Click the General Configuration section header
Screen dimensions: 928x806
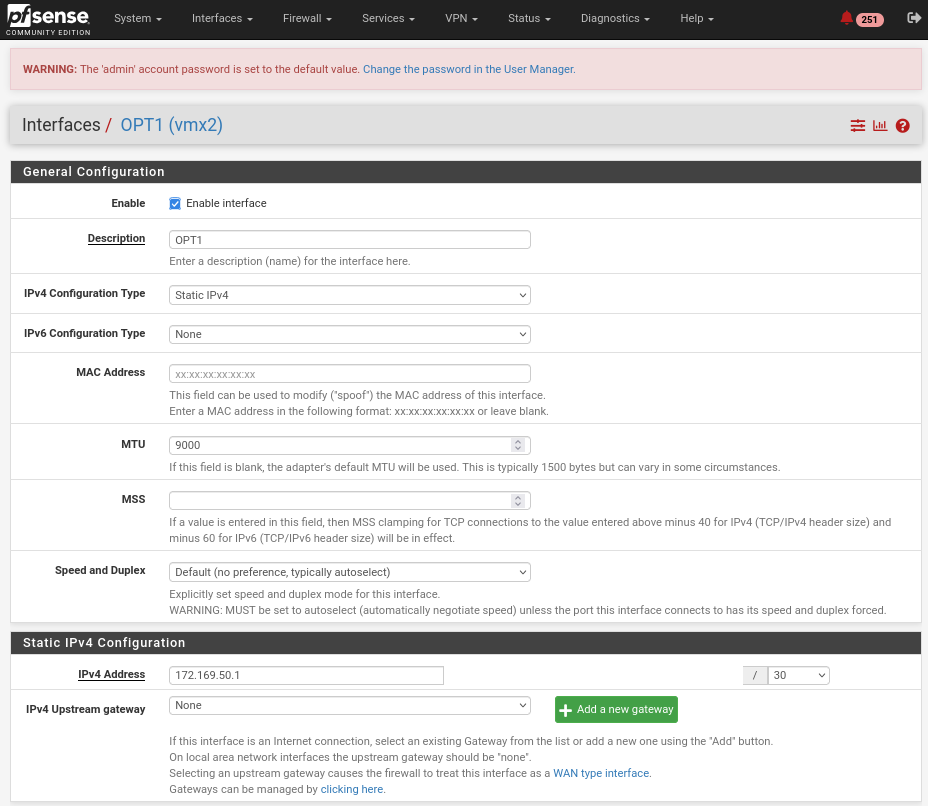point(466,172)
